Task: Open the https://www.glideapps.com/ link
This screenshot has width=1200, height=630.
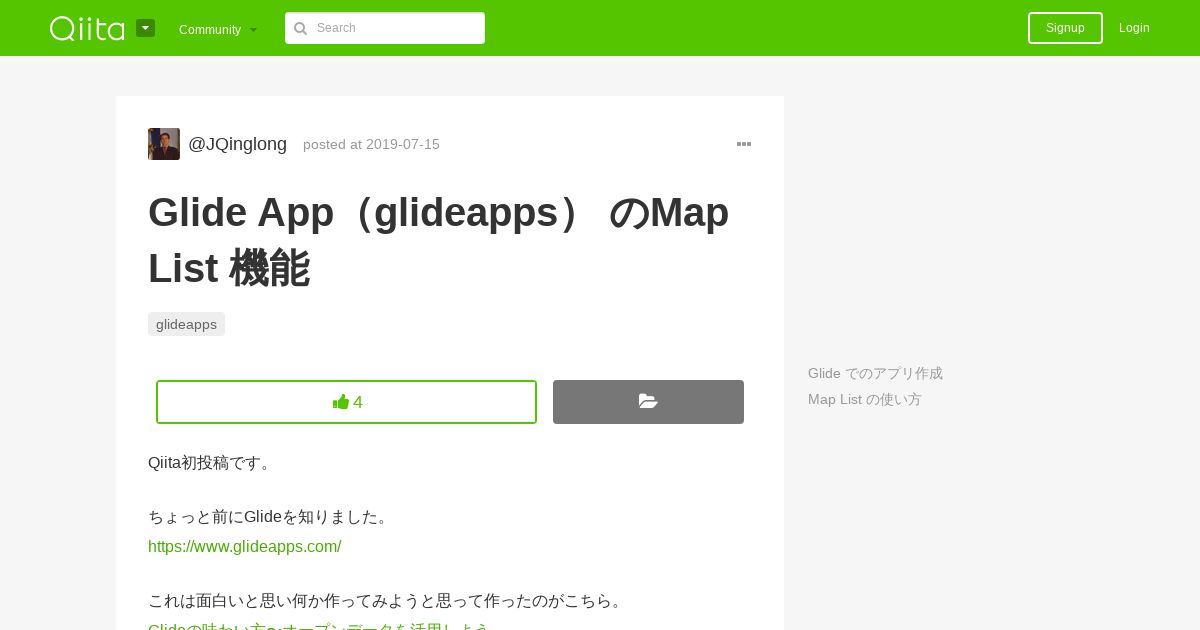Action: coord(245,546)
